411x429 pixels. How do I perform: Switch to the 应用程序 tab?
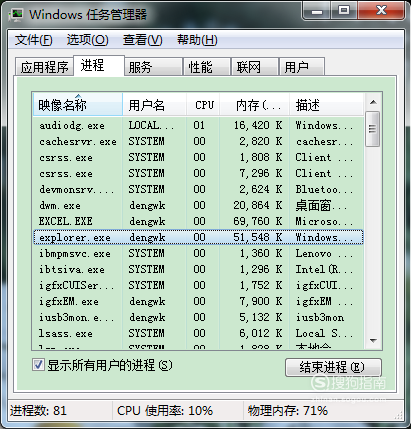(x=44, y=67)
